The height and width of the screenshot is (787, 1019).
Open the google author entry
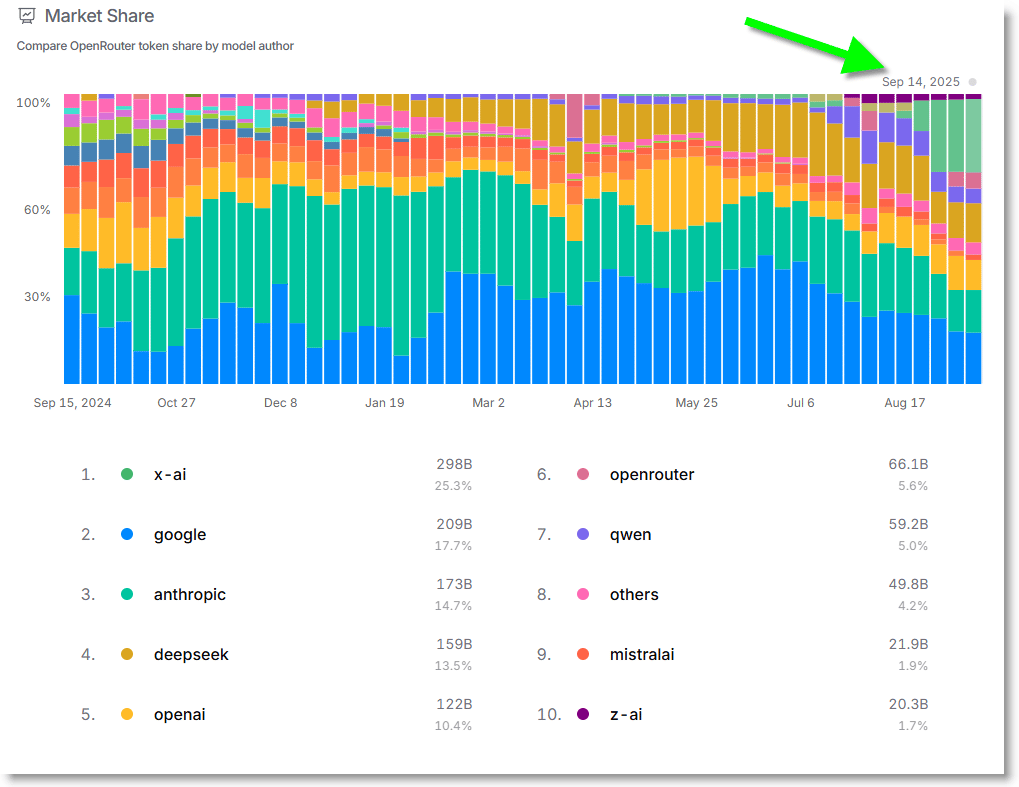tap(180, 535)
